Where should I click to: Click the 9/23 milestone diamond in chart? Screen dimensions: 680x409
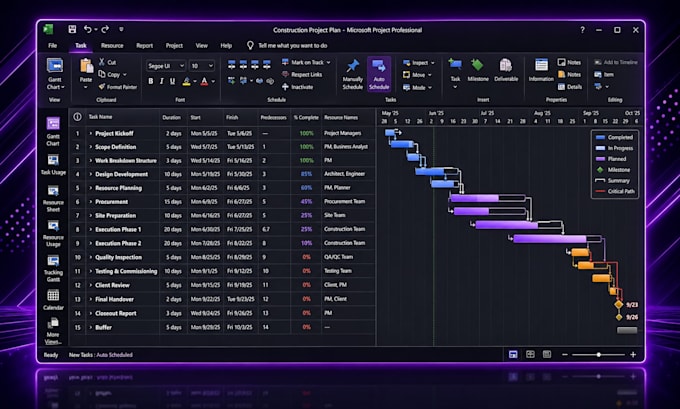pyautogui.click(x=619, y=304)
